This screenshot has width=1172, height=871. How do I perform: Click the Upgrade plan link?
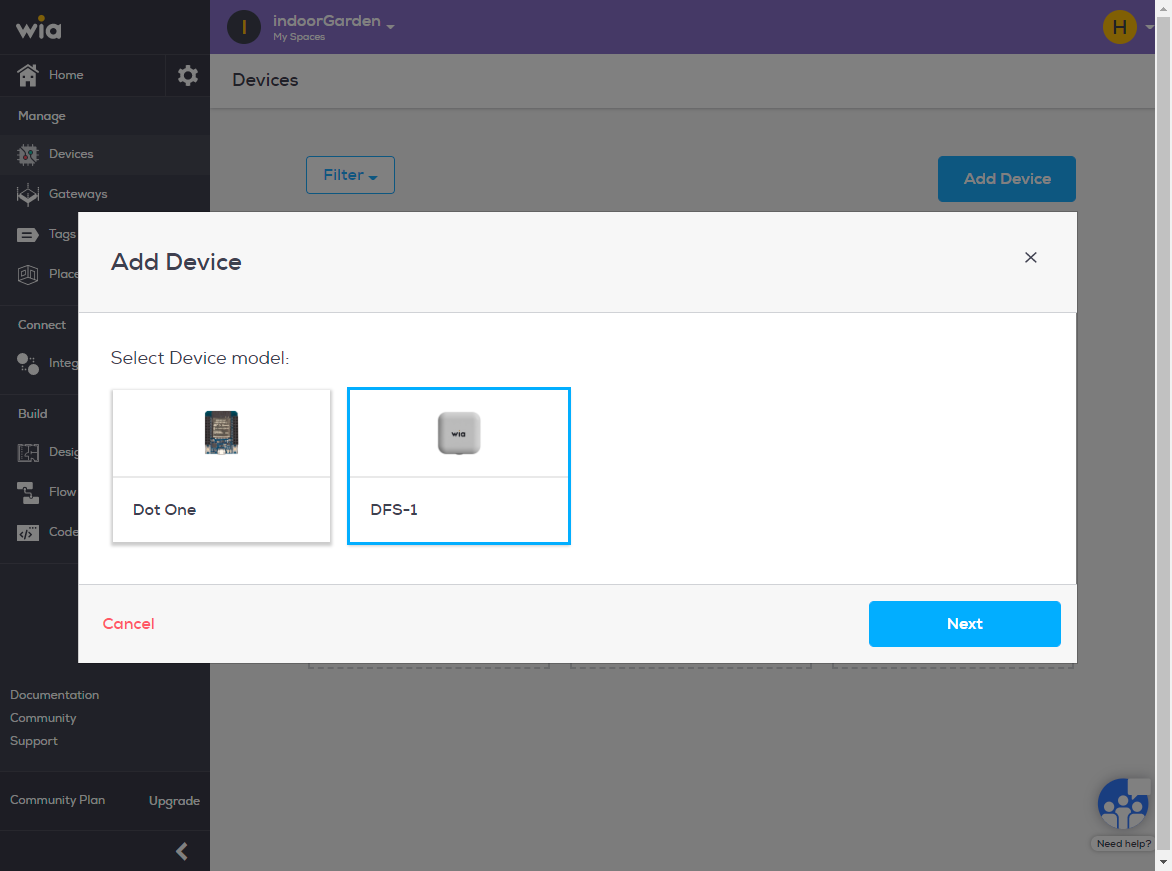174,801
